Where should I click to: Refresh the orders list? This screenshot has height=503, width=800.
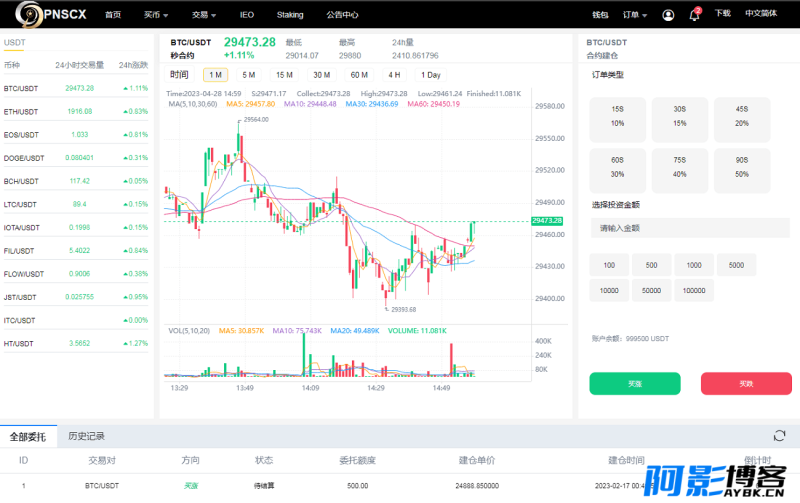tap(779, 436)
